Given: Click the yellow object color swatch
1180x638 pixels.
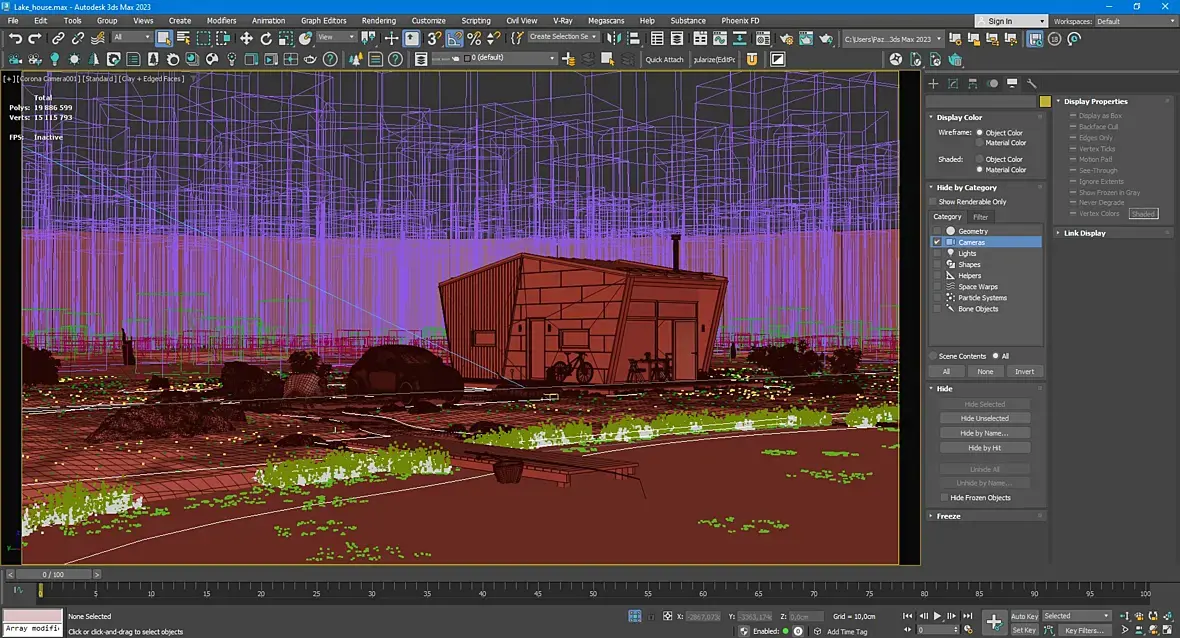Looking at the screenshot, I should (1045, 101).
